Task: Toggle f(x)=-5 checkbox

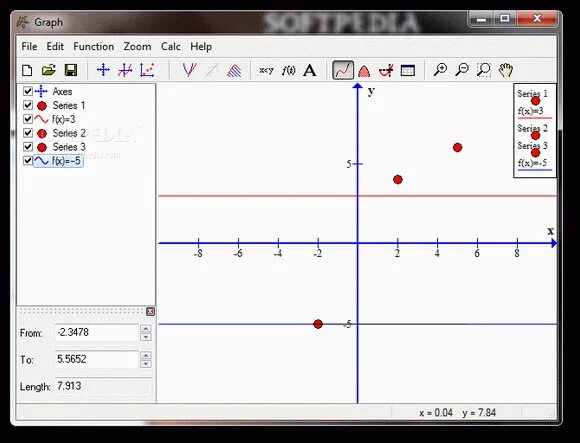Action: click(x=28, y=160)
